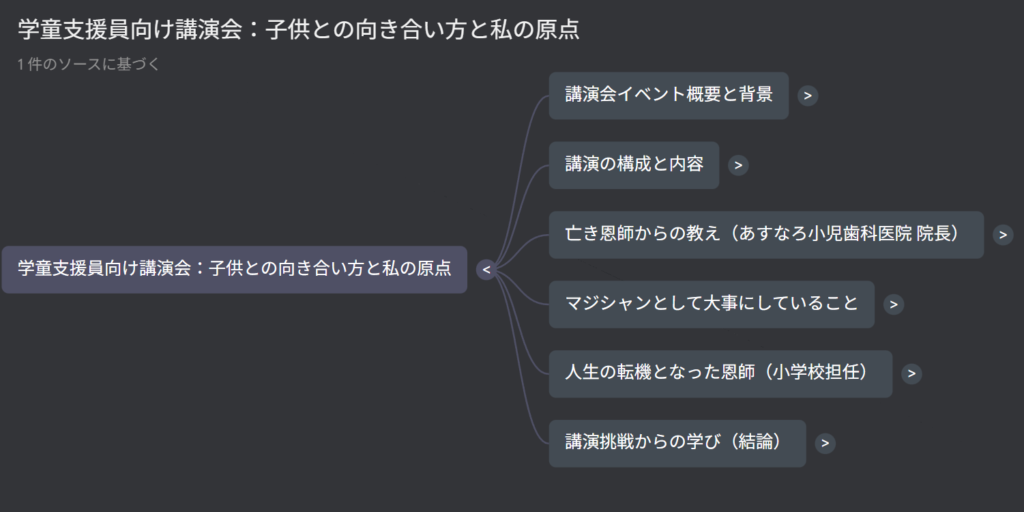Expand the 講演挑戦からの学び(結論) chevron icon
This screenshot has height=512, width=1024.
(824, 443)
